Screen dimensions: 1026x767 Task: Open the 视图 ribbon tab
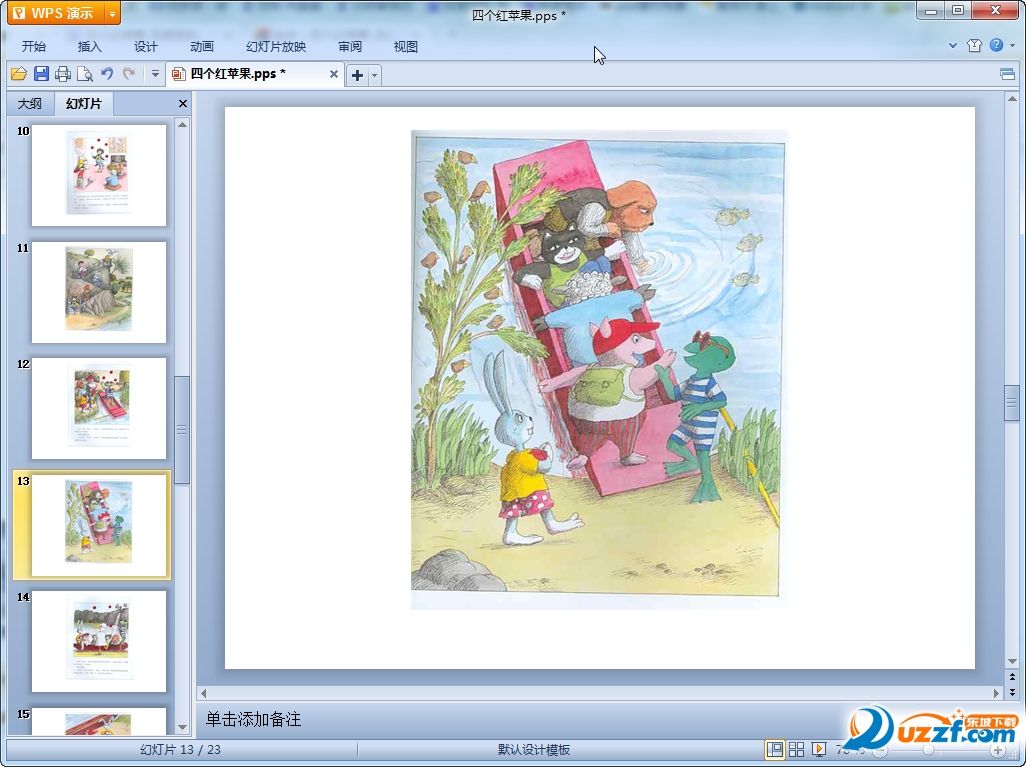[x=406, y=46]
